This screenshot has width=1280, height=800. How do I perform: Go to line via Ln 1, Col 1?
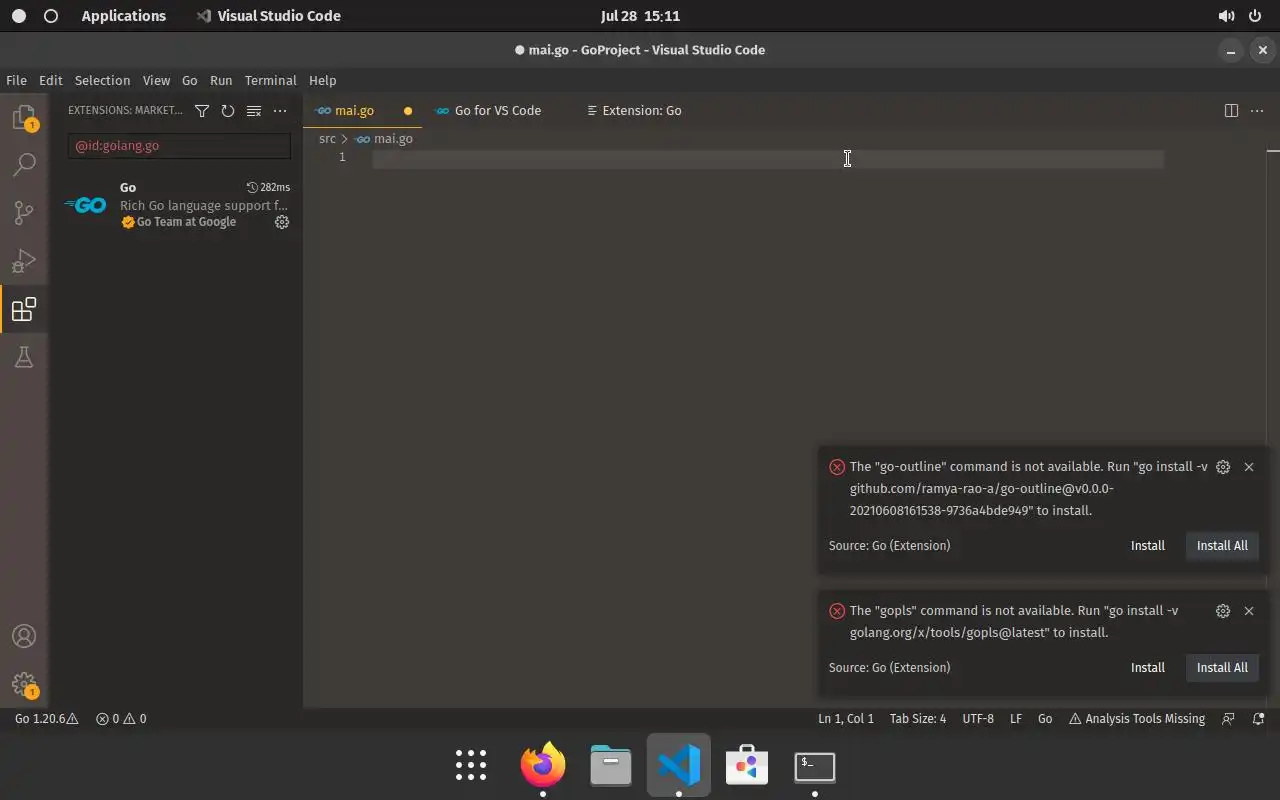tap(846, 719)
